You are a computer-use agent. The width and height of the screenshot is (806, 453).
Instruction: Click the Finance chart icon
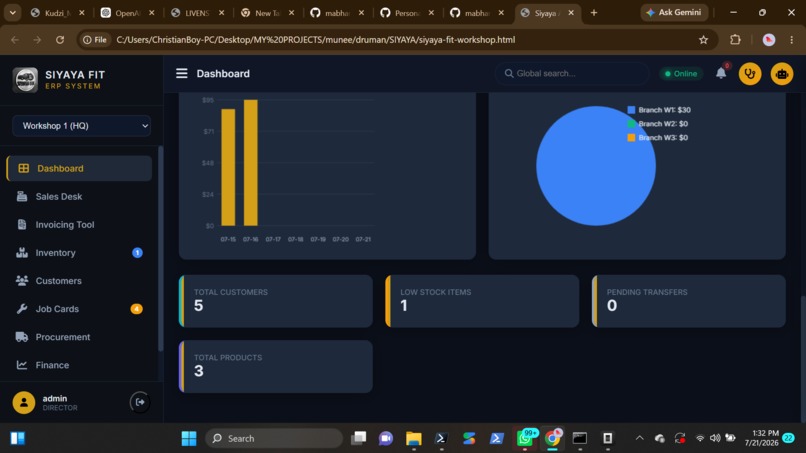pyautogui.click(x=22, y=365)
